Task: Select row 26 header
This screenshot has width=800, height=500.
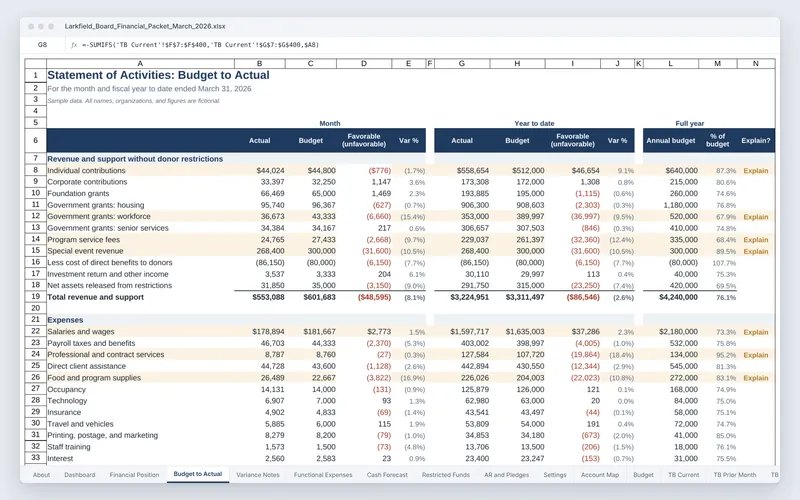Action: coord(36,377)
